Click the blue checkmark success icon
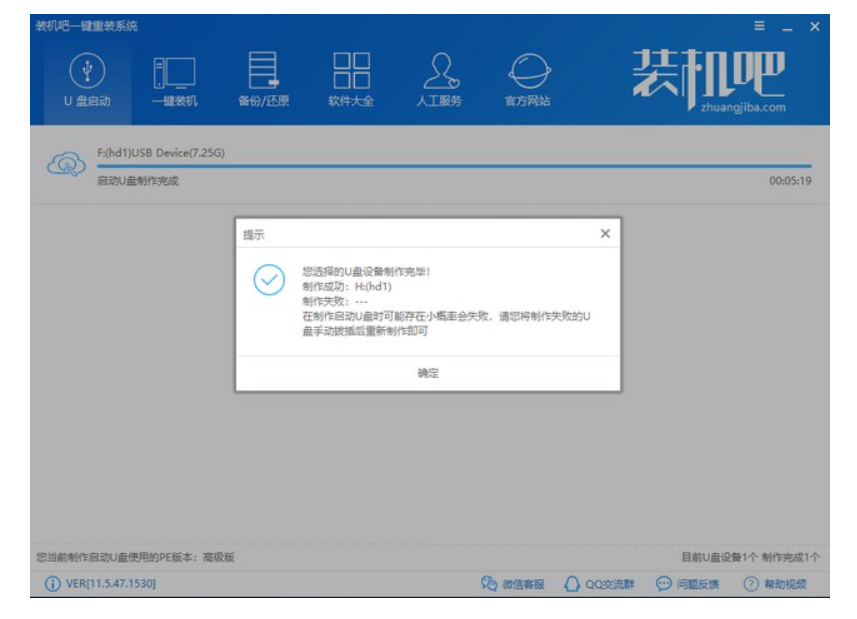 click(x=269, y=280)
